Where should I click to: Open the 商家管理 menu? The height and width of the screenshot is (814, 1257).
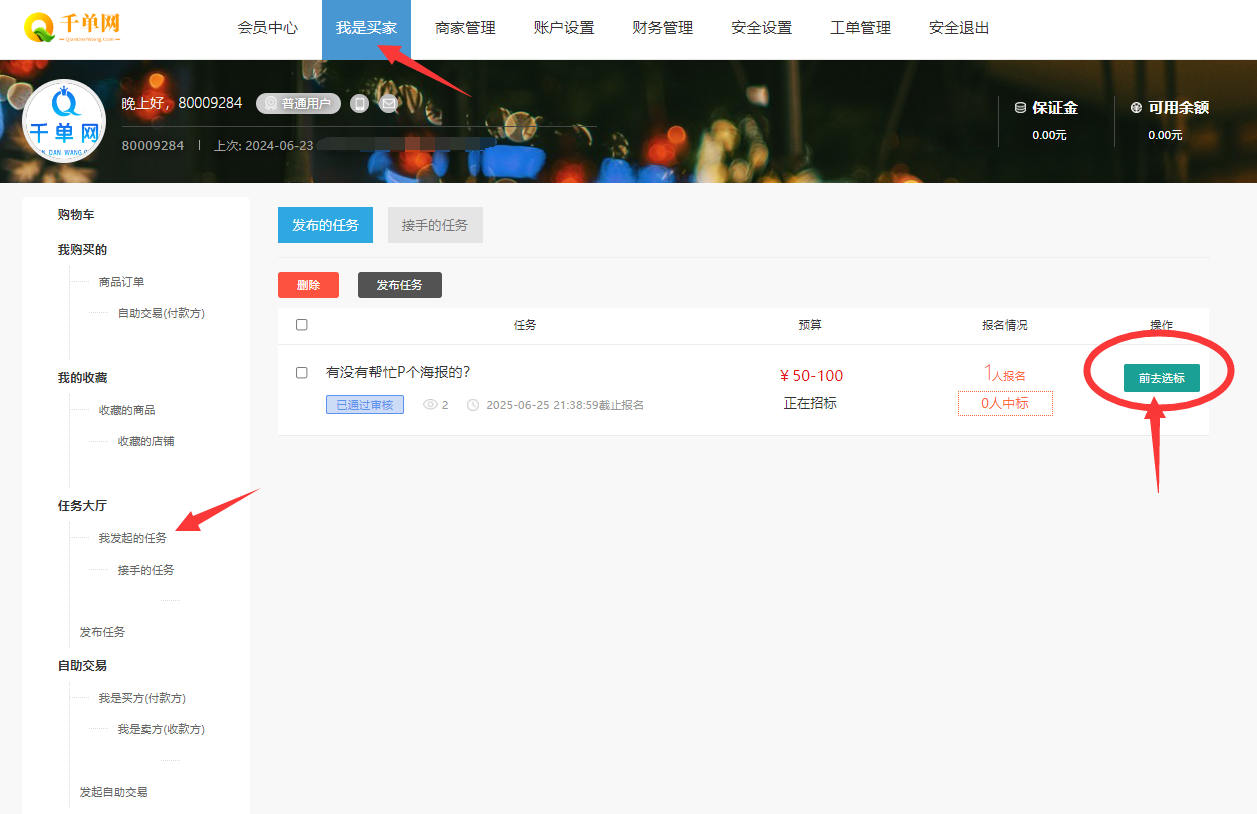click(x=465, y=28)
